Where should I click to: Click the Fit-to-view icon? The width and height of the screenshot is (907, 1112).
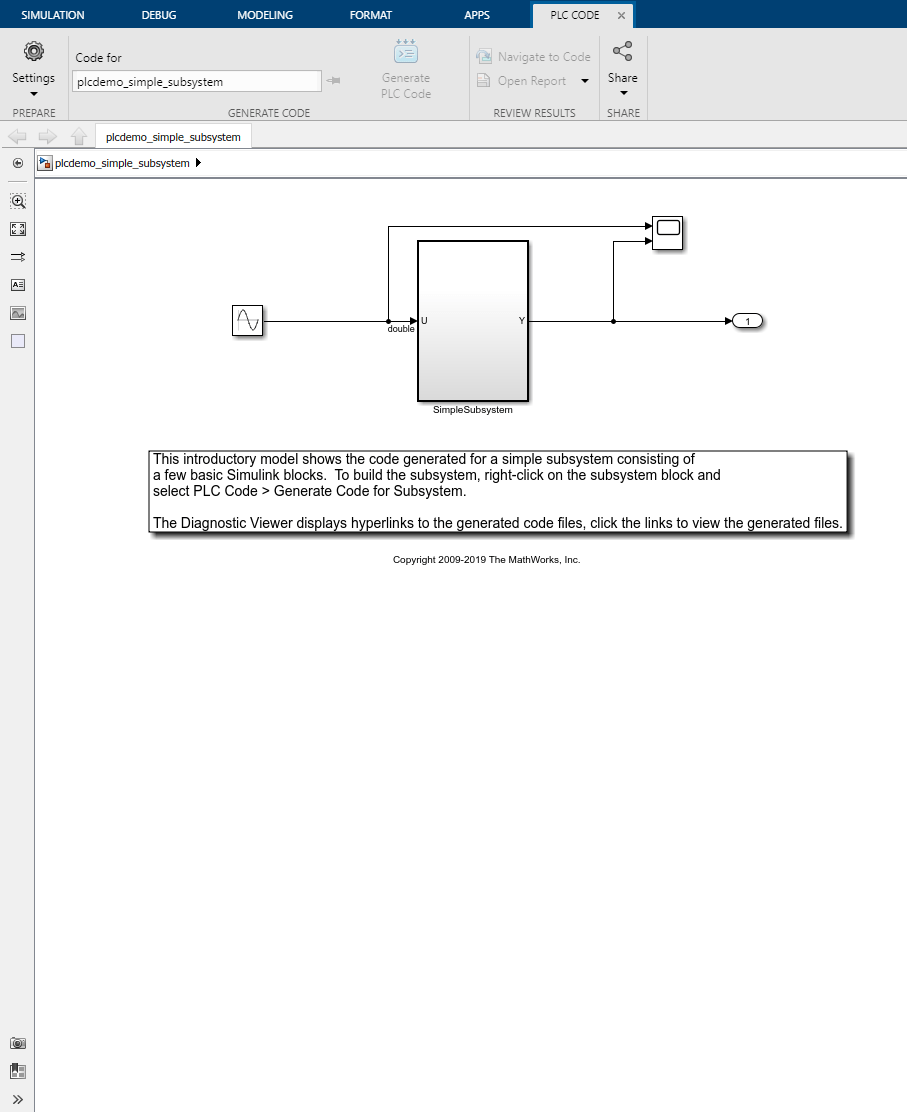pos(17,229)
